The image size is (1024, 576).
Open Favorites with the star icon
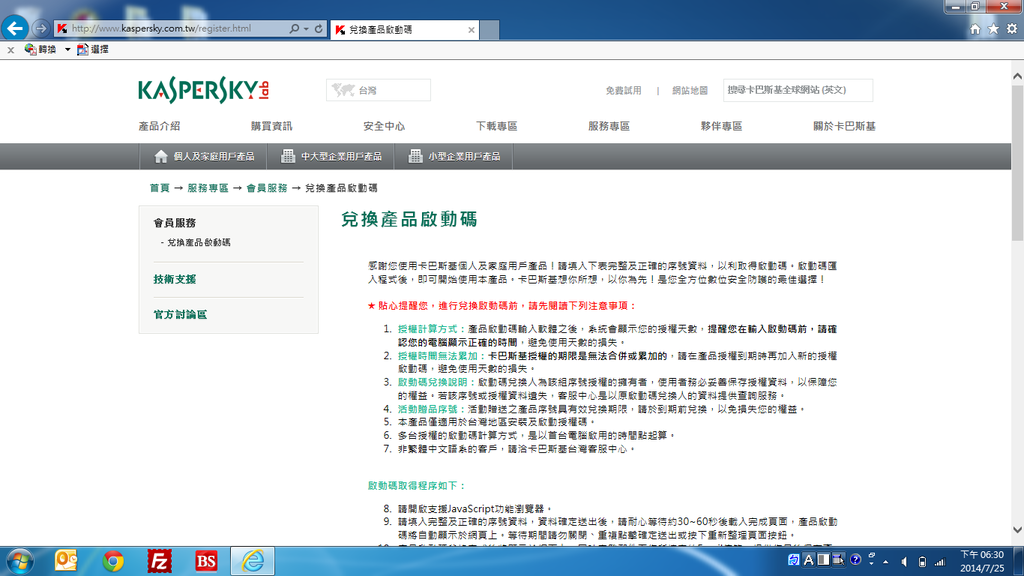[x=993, y=29]
